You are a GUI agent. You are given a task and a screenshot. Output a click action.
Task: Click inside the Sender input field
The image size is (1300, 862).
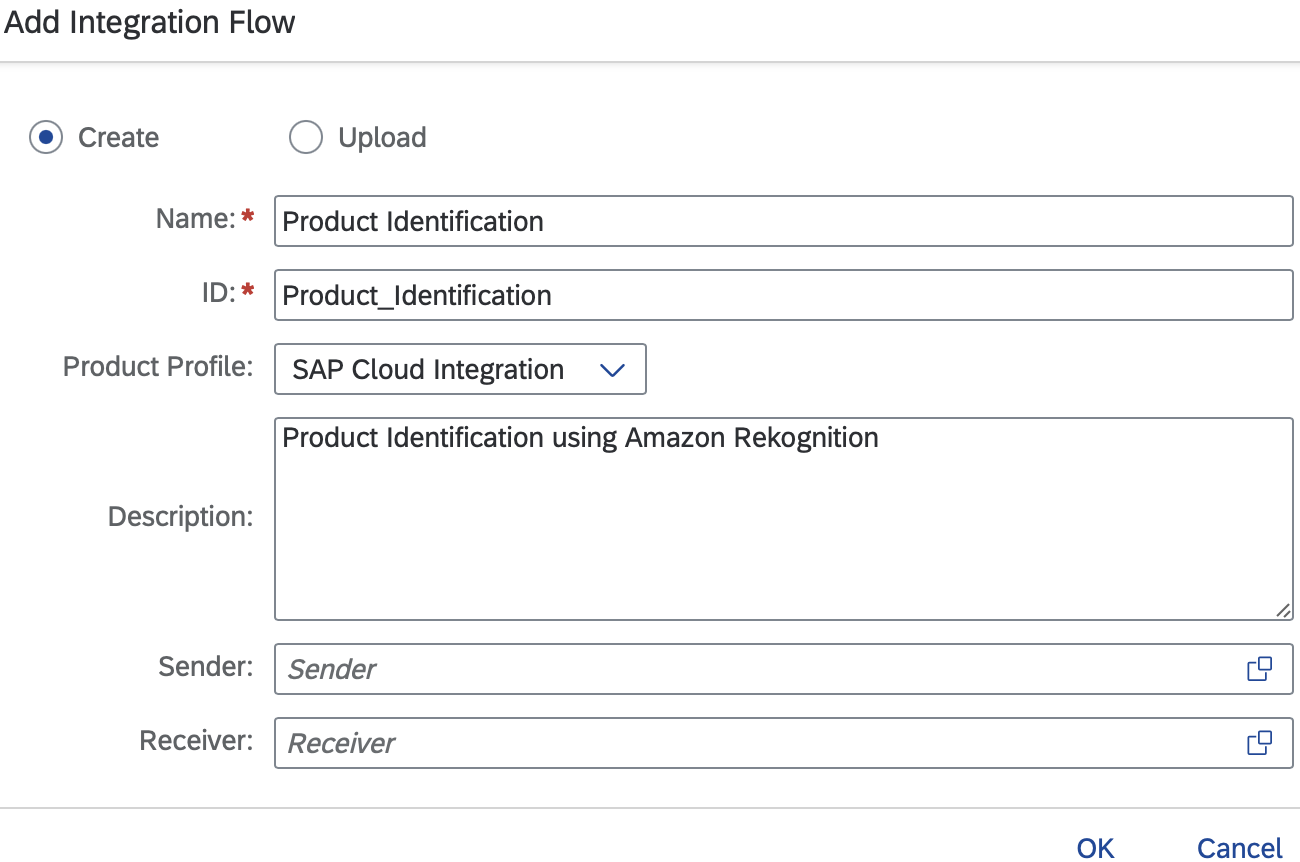pyautogui.click(x=750, y=669)
